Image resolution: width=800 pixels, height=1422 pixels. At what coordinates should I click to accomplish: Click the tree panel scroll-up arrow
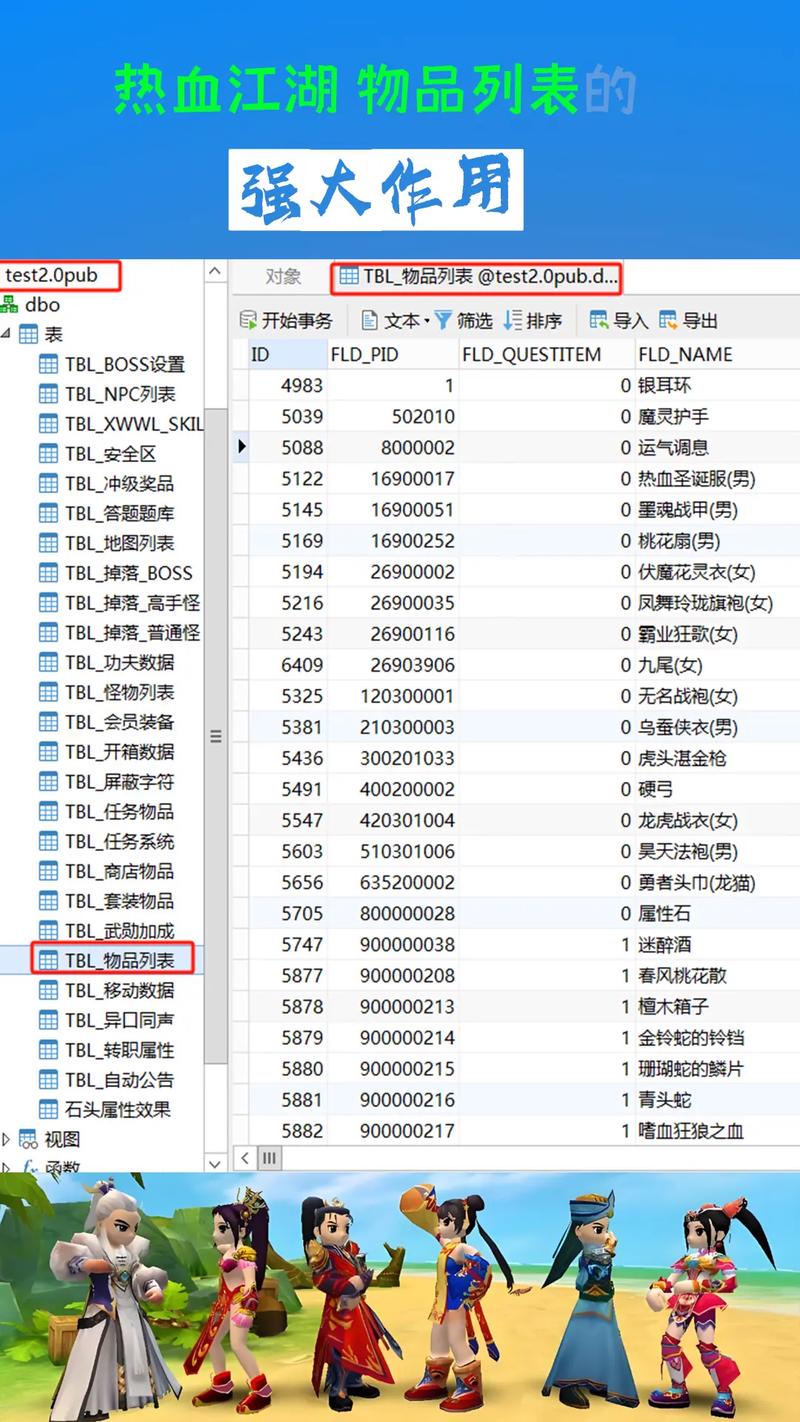click(x=216, y=272)
